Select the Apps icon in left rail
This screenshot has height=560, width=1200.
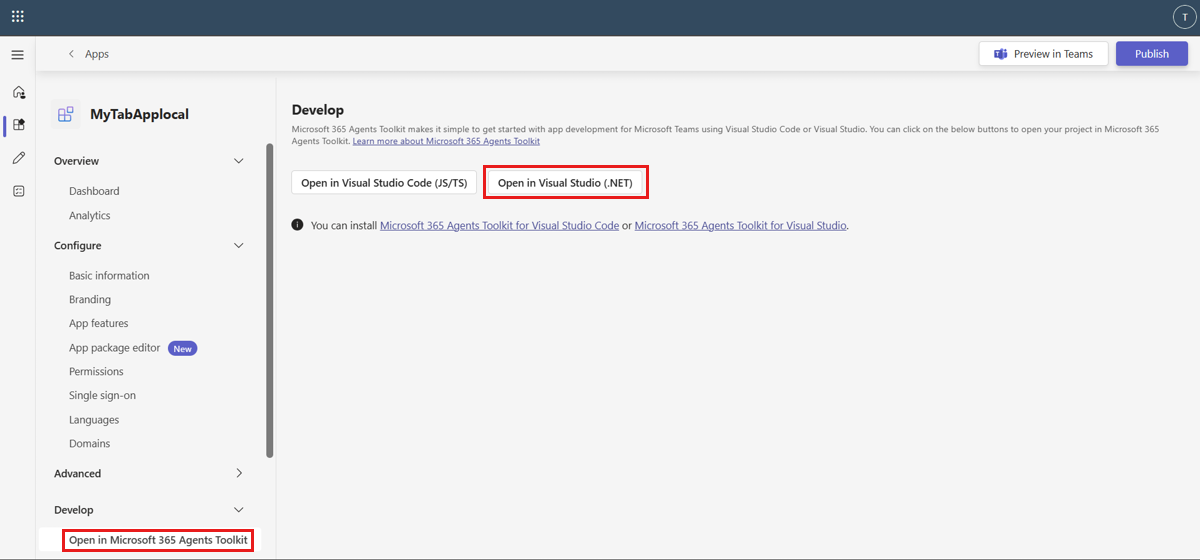[18, 125]
